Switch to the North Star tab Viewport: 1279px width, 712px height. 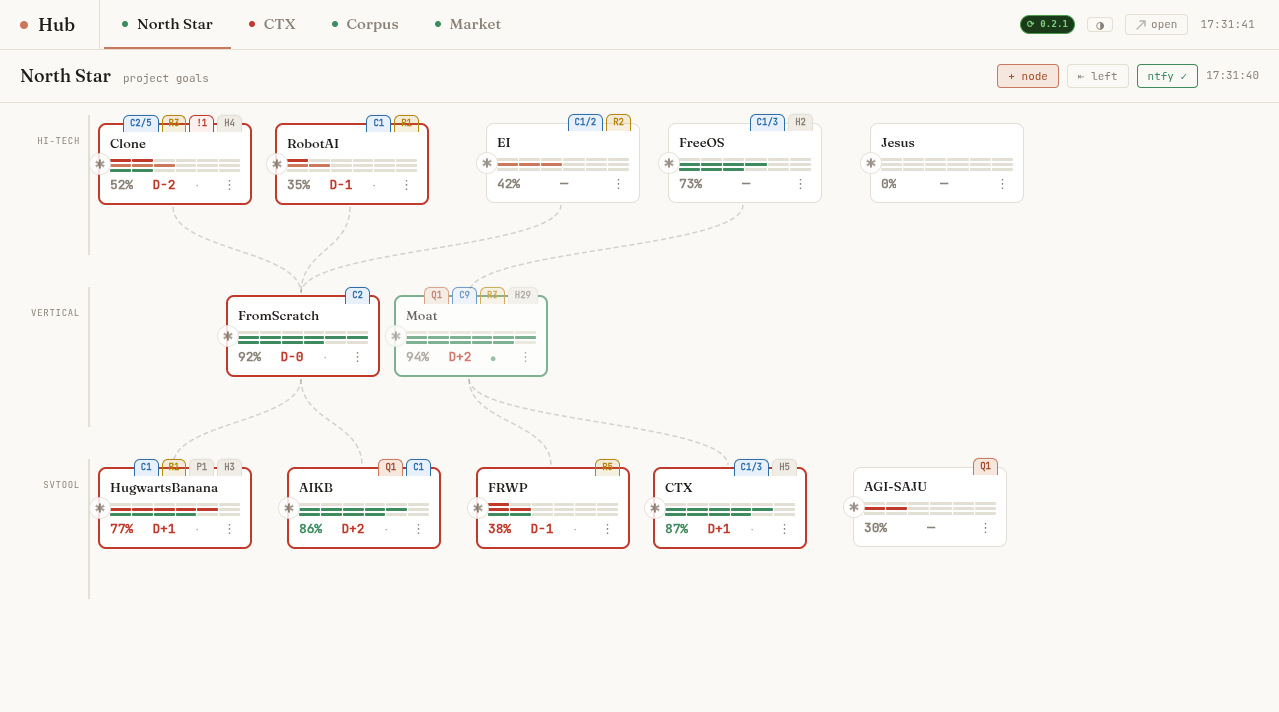click(x=167, y=24)
